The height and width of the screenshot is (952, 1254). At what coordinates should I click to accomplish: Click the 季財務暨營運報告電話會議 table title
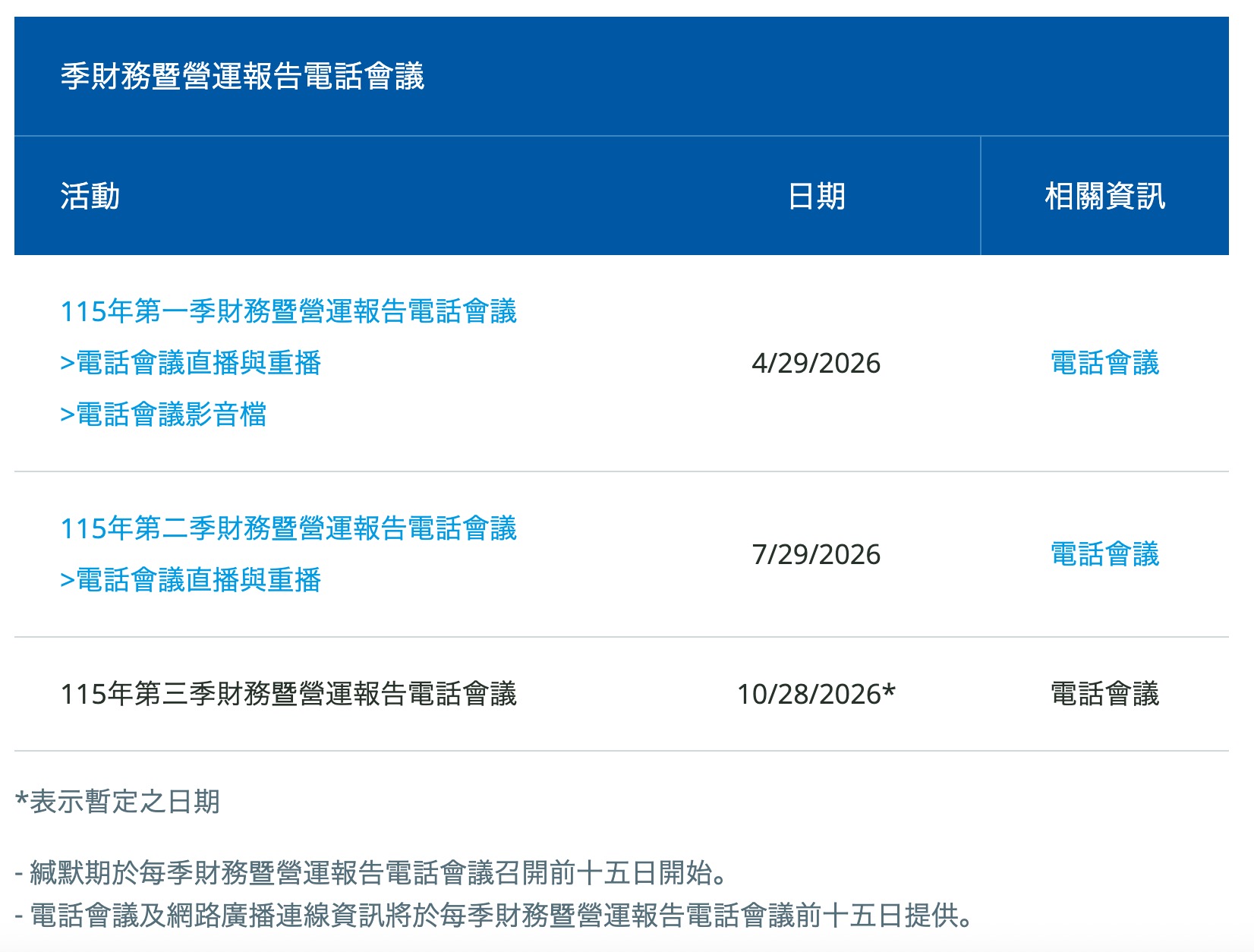242,76
